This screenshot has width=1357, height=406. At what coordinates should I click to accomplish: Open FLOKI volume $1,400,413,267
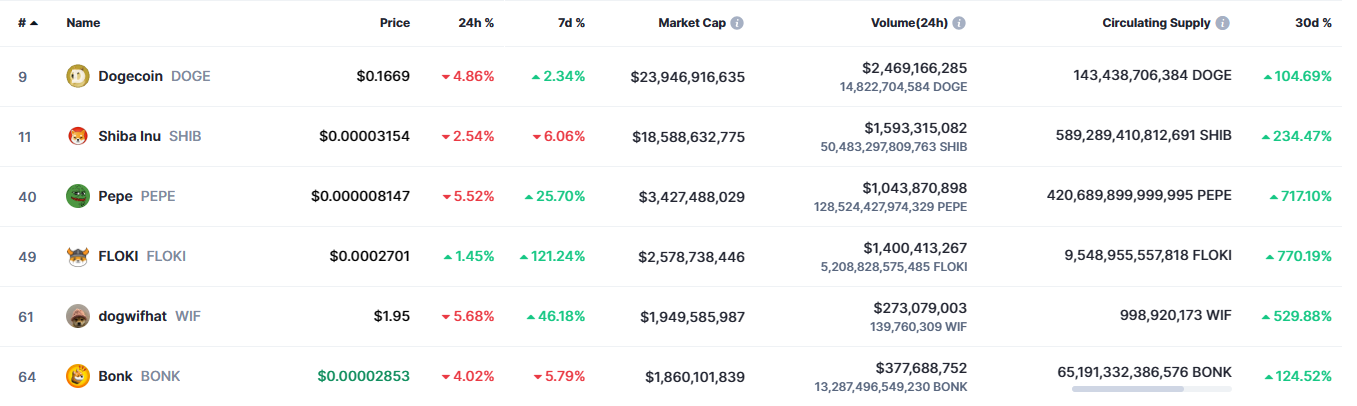tap(916, 248)
